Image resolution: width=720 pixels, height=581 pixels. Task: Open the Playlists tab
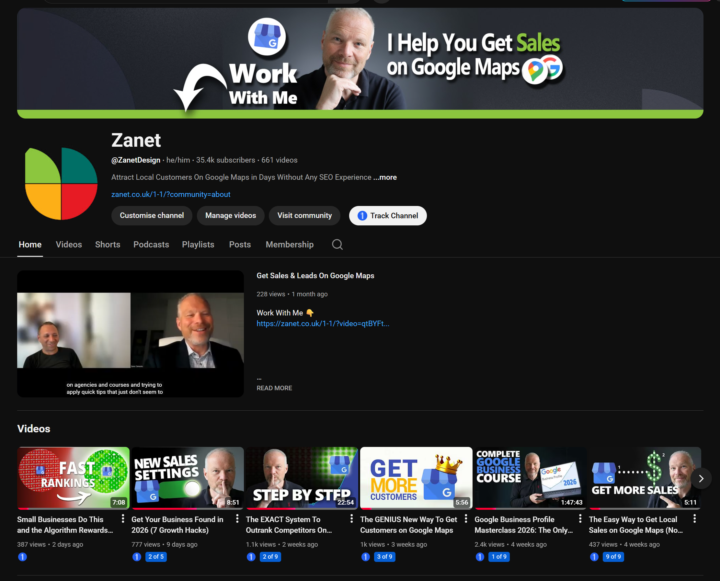198,244
